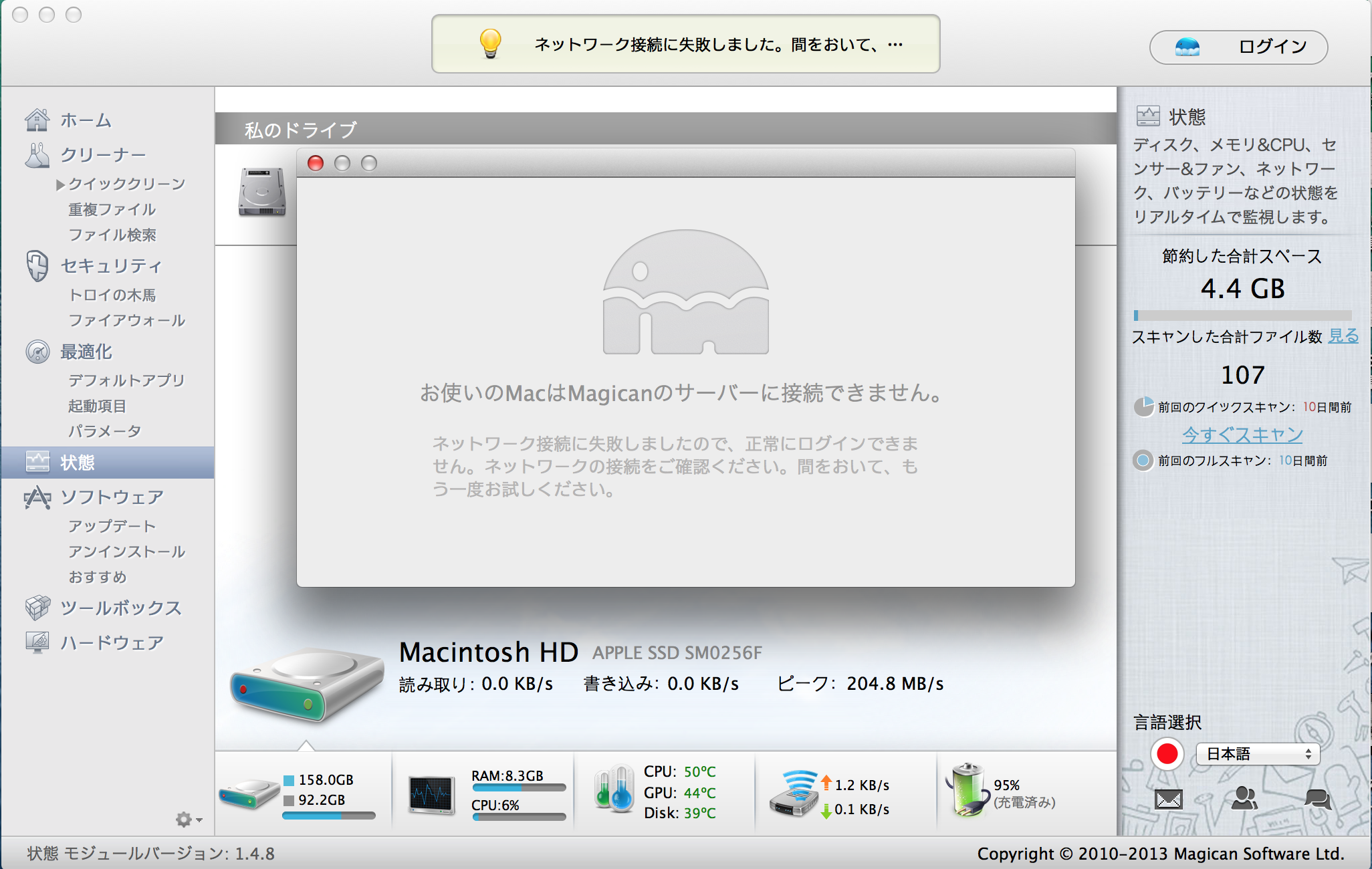Click the 見る link

(1343, 336)
